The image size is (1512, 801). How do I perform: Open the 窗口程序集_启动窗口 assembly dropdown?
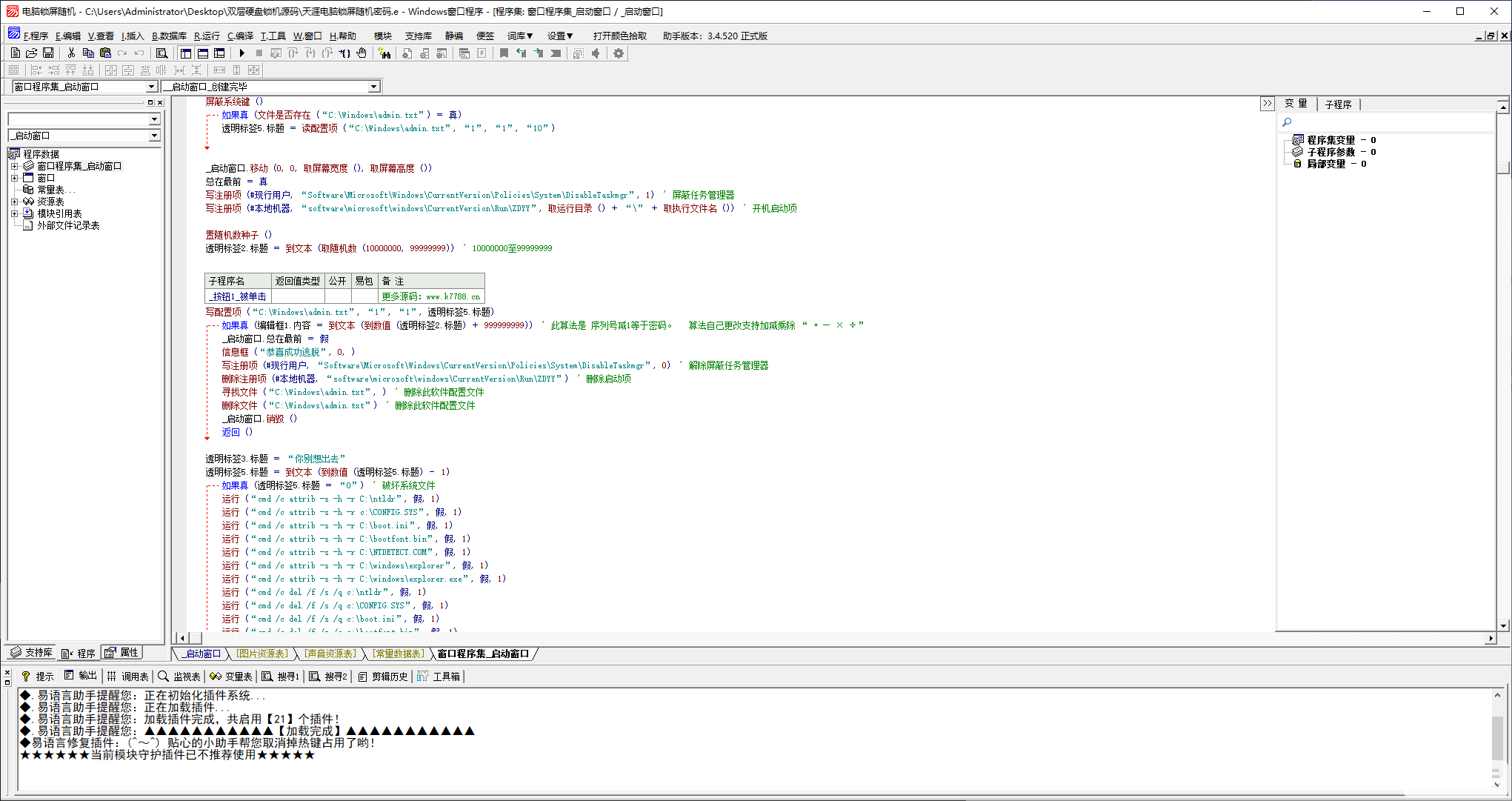coord(151,87)
